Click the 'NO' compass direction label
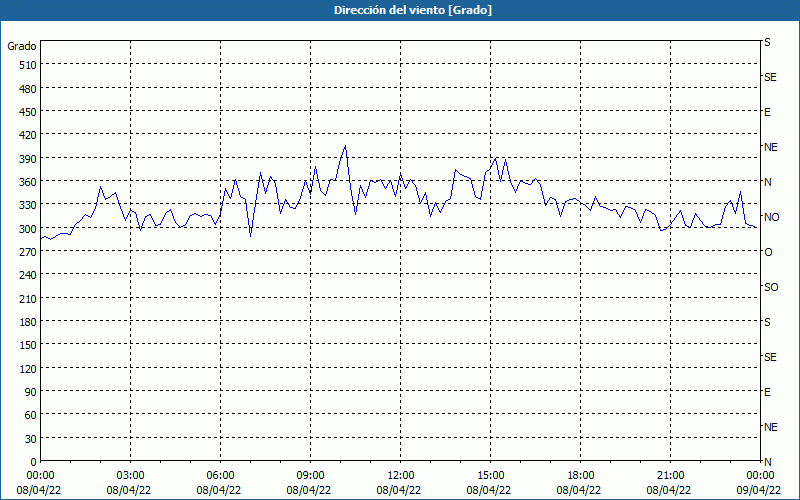Screen dimensions: 800x500 click(x=771, y=217)
